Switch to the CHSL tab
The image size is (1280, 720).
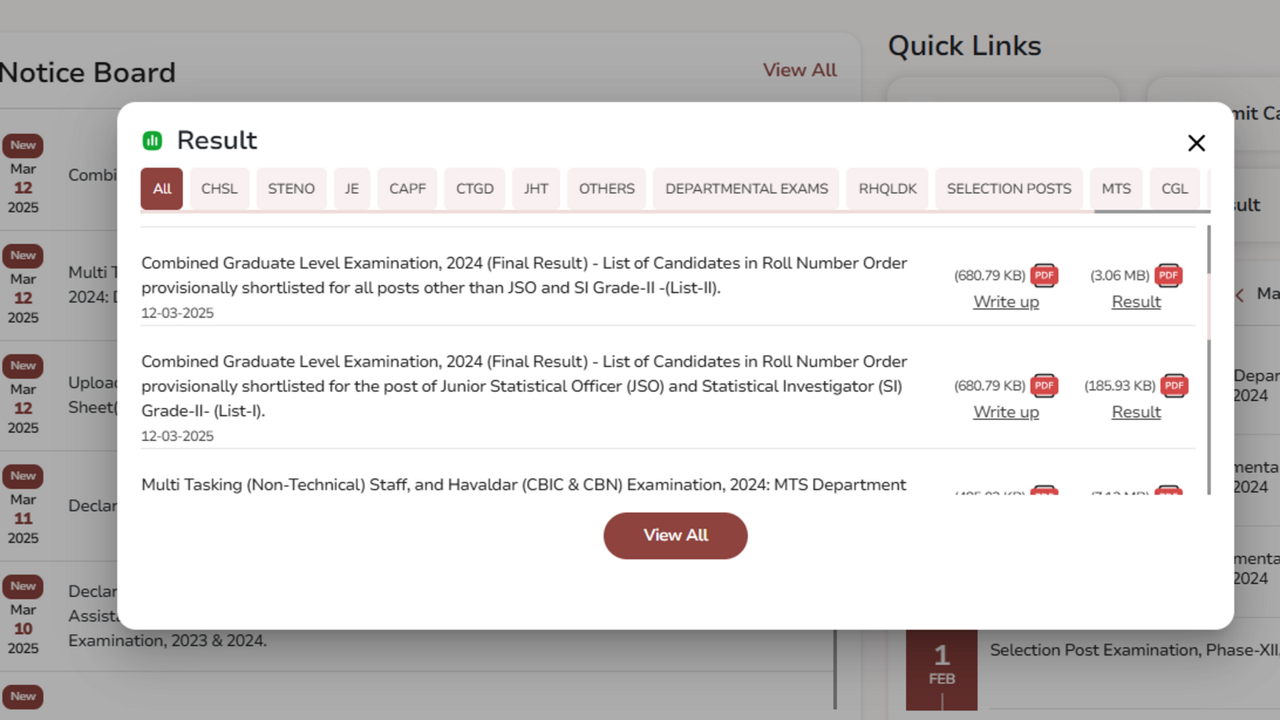[x=218, y=188]
